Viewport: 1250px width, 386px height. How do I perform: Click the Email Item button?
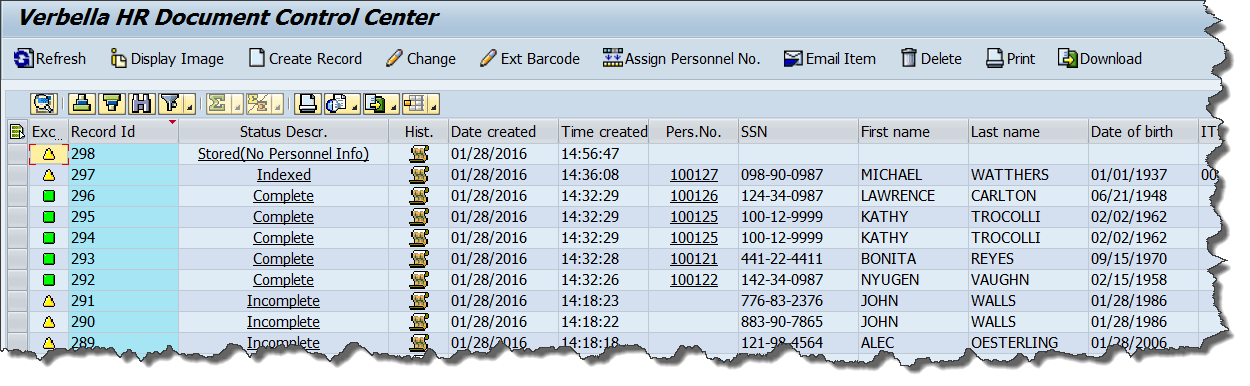830,59
